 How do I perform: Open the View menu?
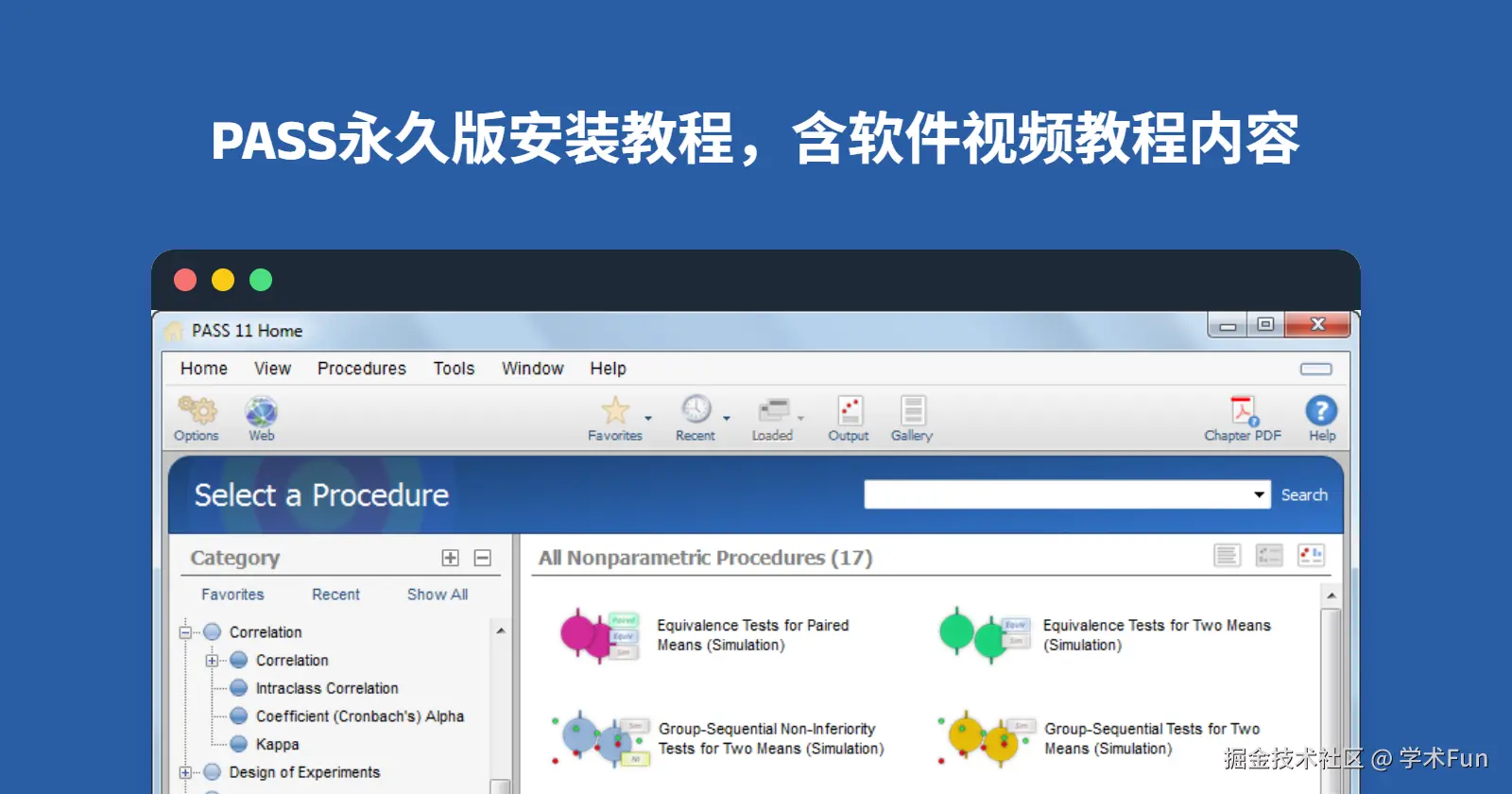(272, 369)
